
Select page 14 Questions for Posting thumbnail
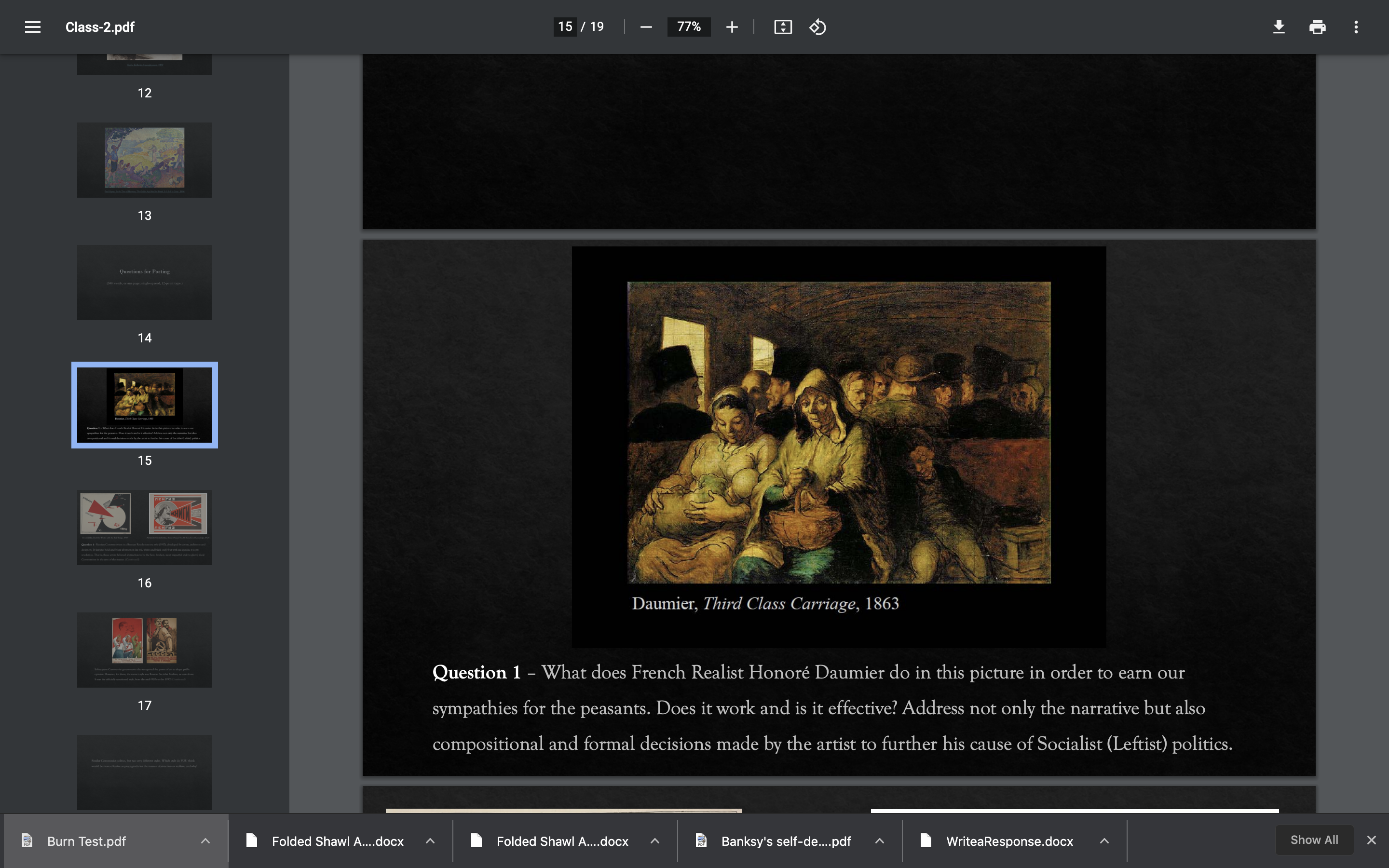(145, 283)
